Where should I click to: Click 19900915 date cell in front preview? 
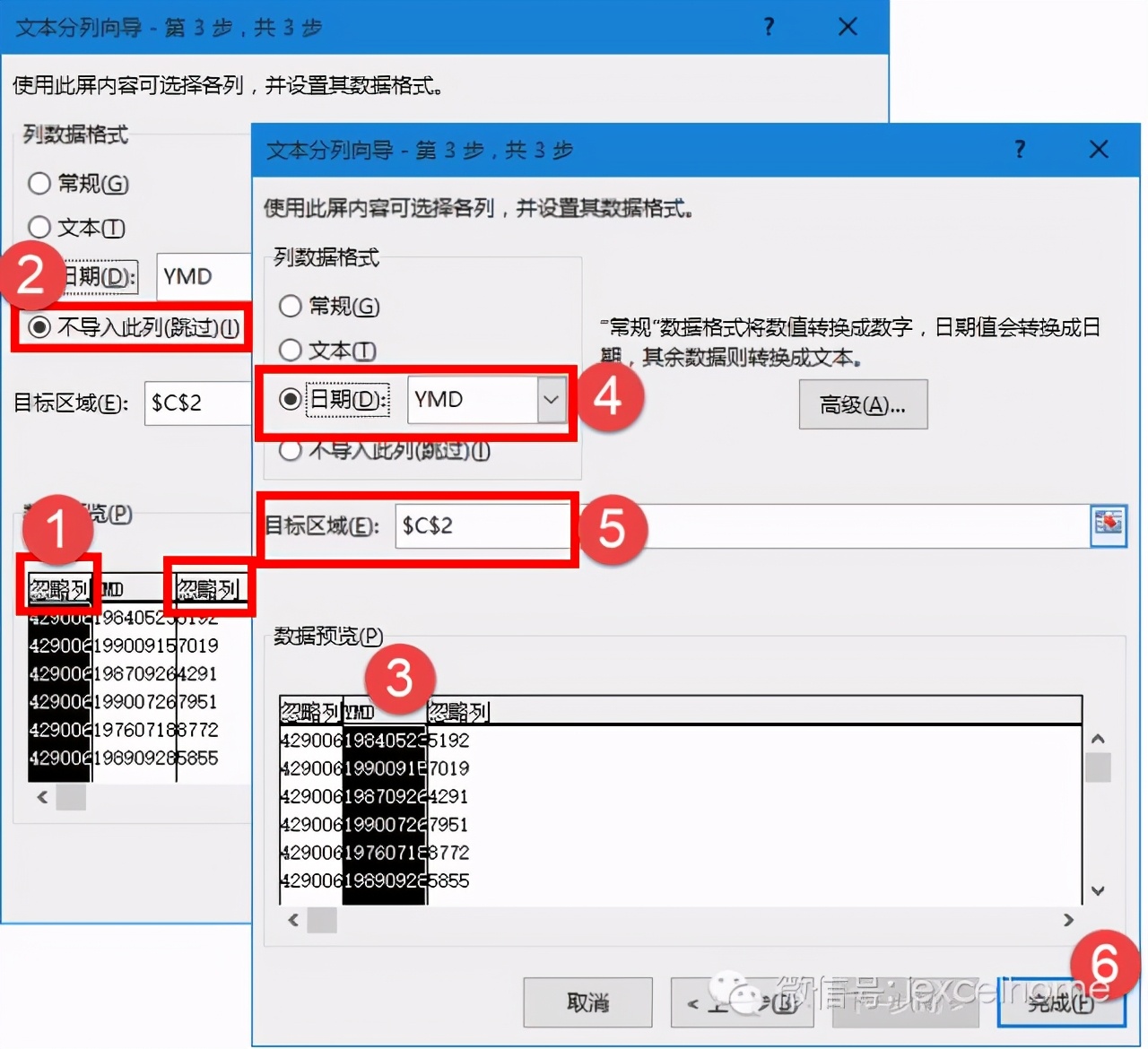point(384,768)
